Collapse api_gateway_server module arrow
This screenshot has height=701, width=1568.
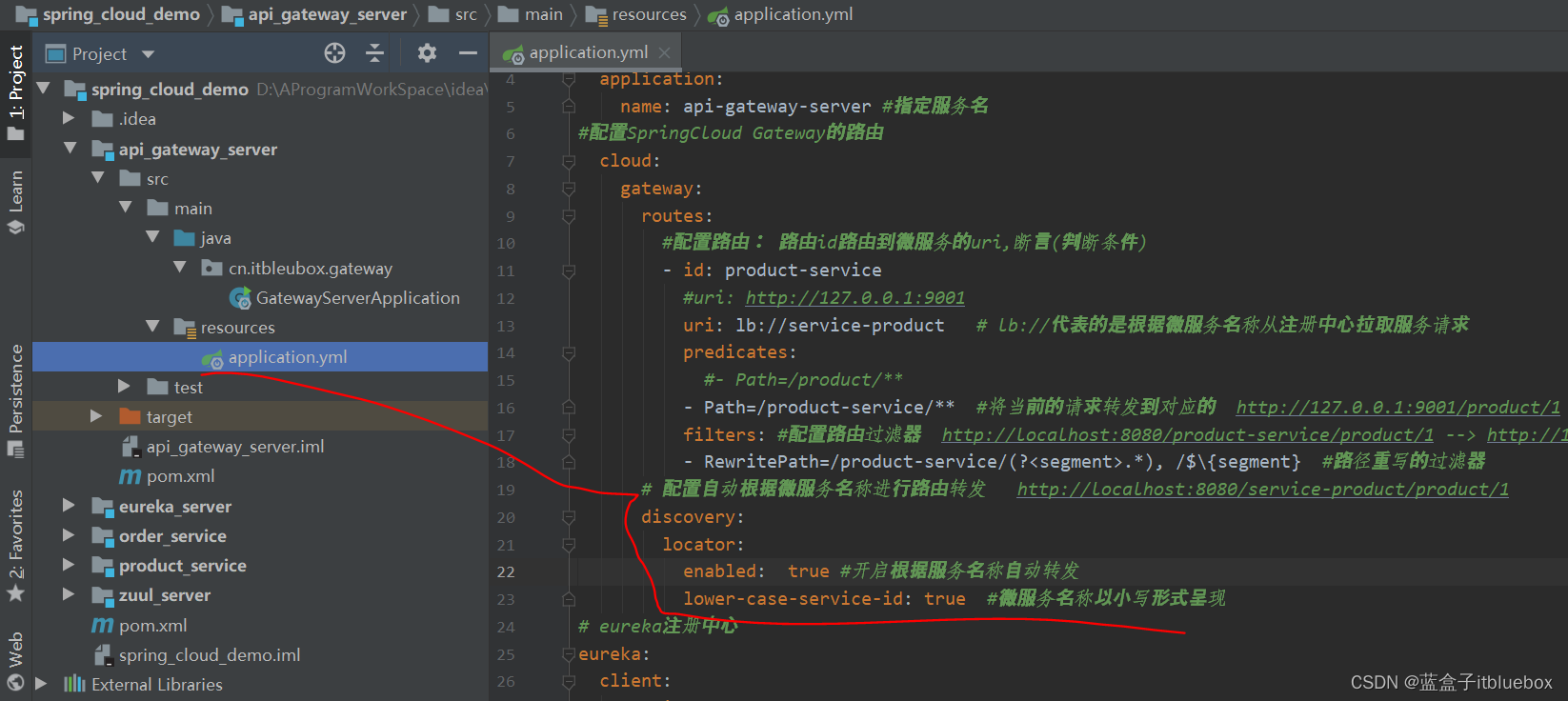click(70, 149)
